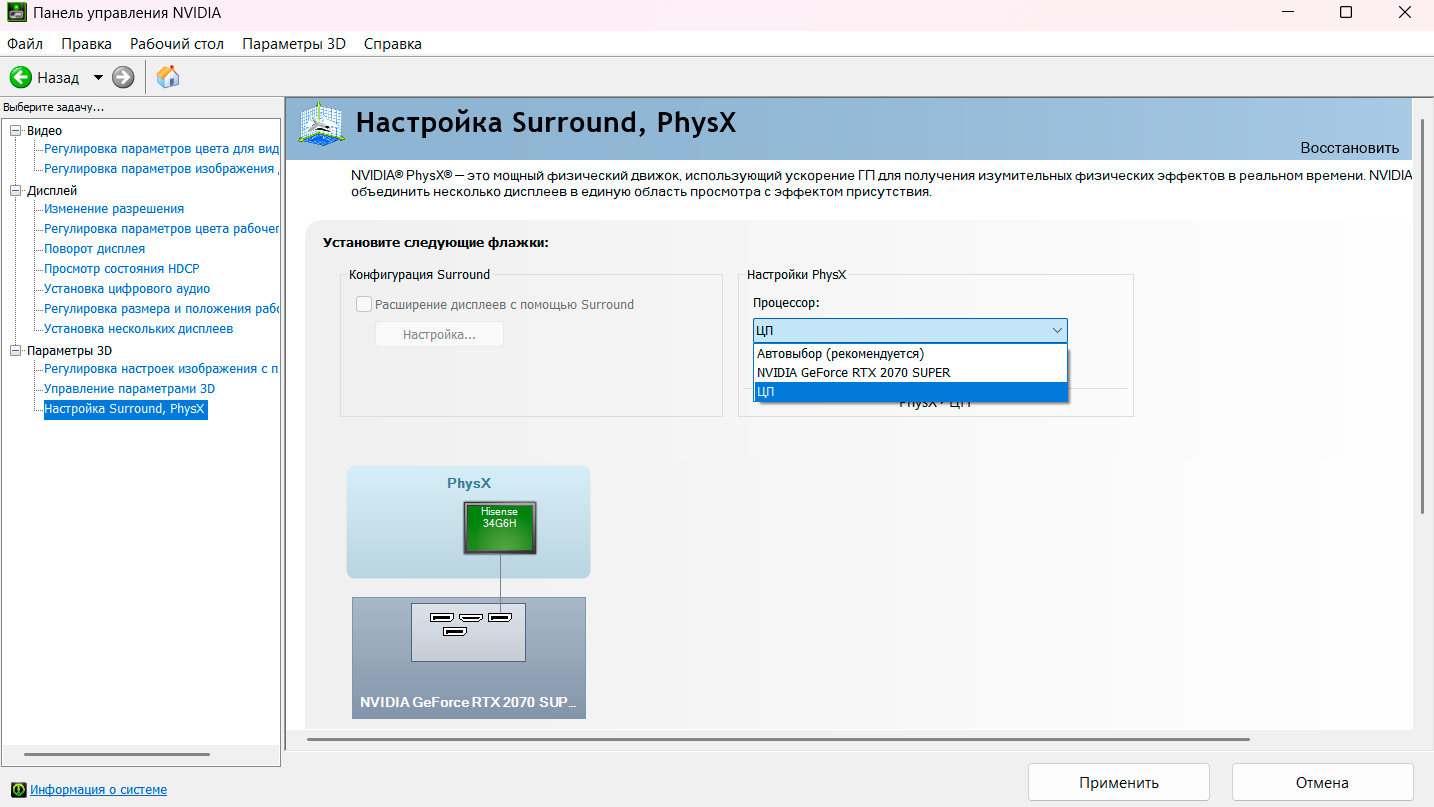Viewport: 1434px width, 807px height.
Task: Click the green Back arrow icon
Action: (21, 77)
